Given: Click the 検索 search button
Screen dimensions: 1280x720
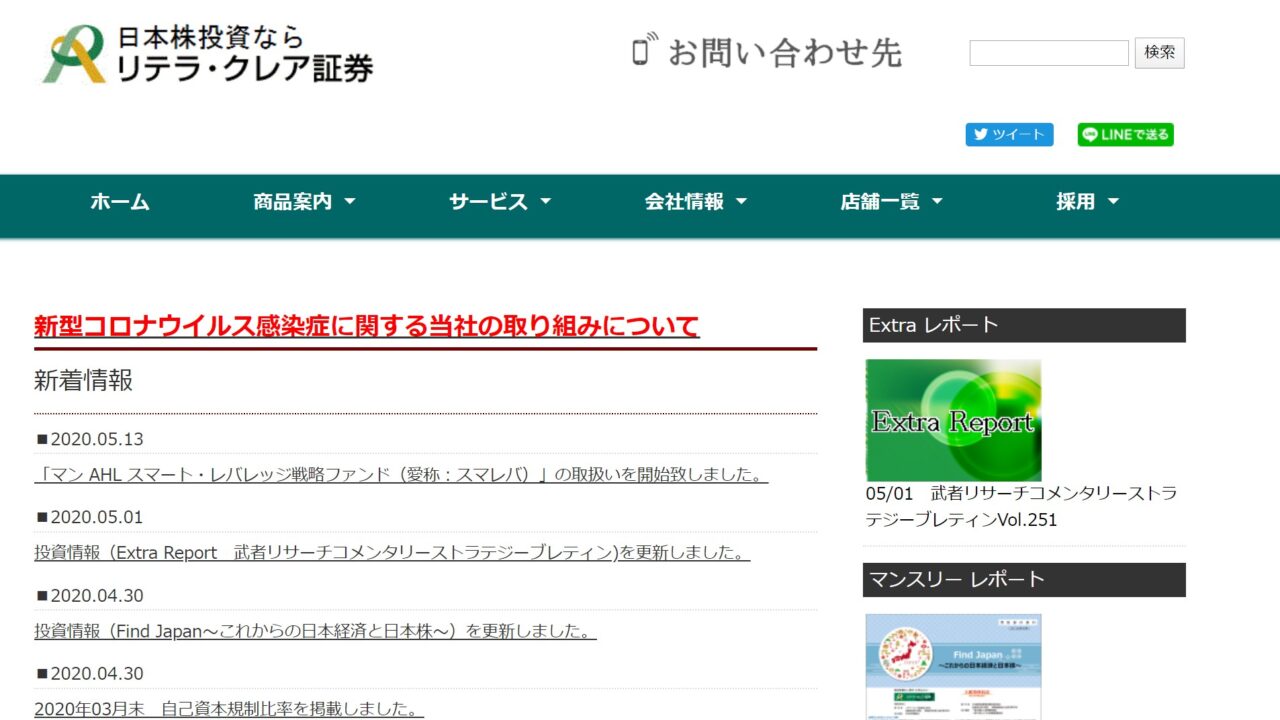Looking at the screenshot, I should (1160, 53).
